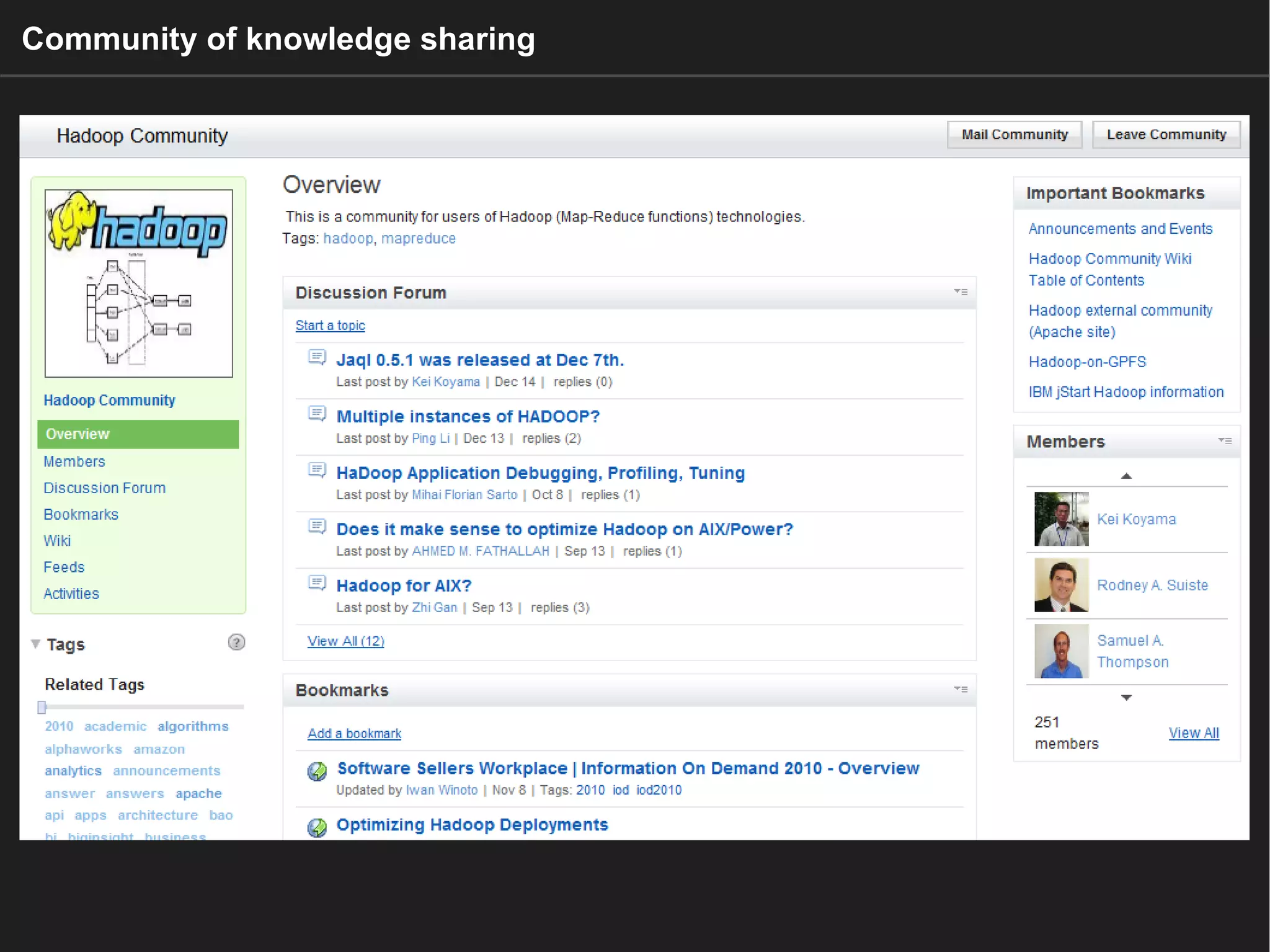Click bookmark icon beside Software Sellers Workplace
This screenshot has height=952, width=1270.
(x=317, y=771)
